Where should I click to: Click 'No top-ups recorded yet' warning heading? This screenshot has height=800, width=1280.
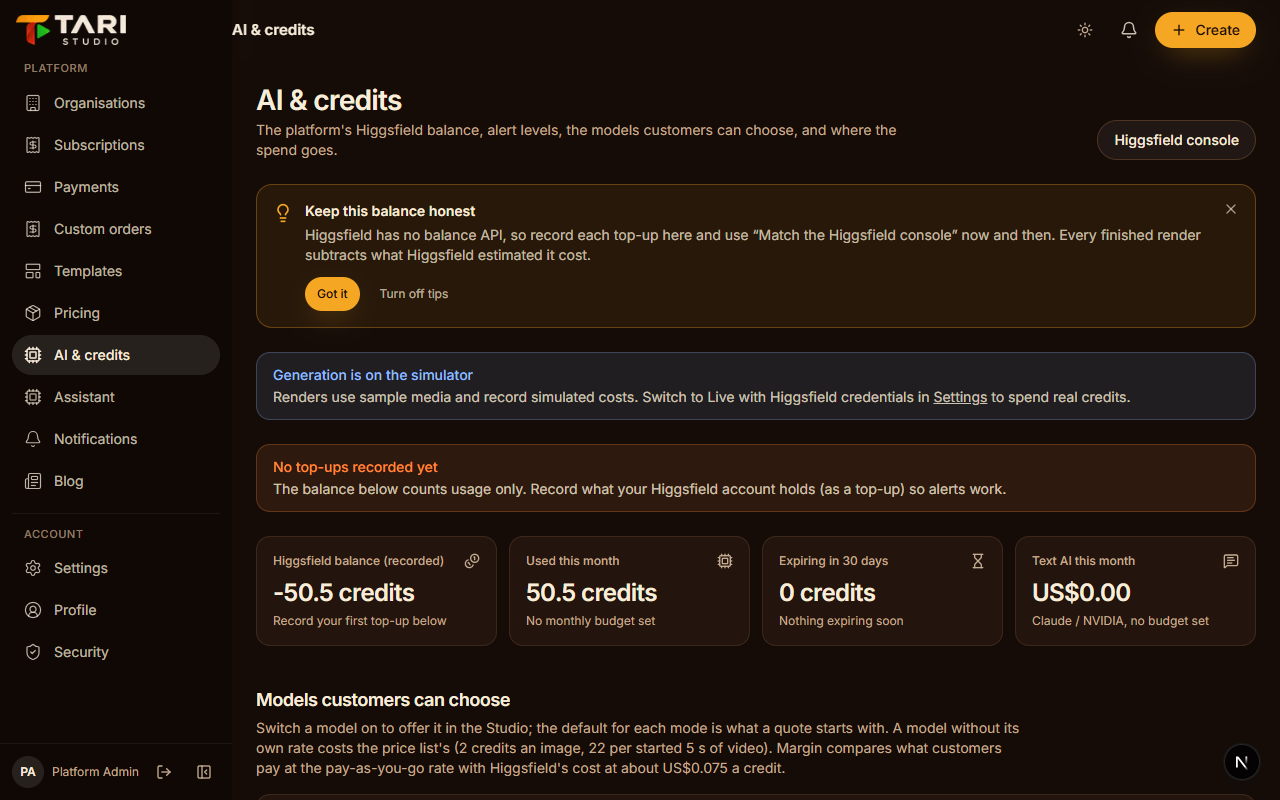[355, 467]
